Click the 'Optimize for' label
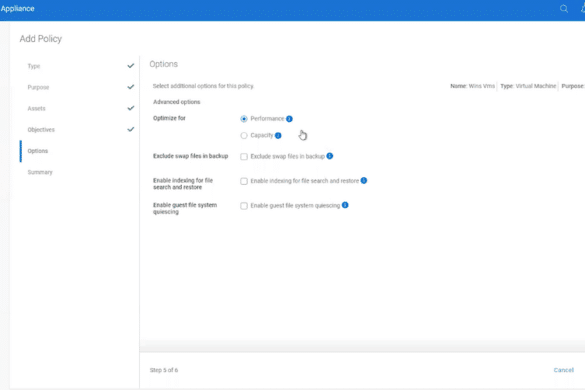Screen dimensions: 585x390 tap(169, 118)
